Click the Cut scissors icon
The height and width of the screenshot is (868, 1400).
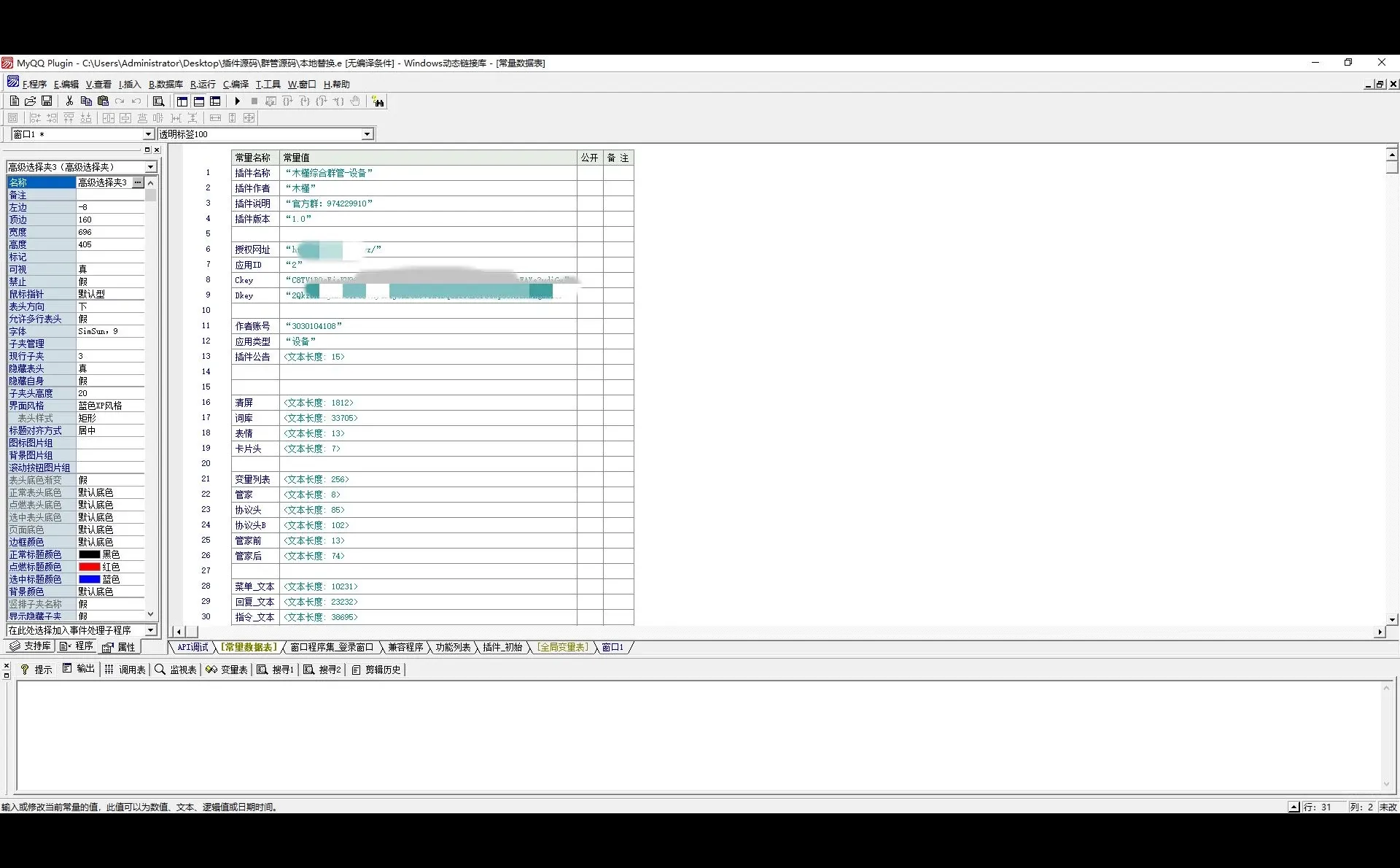pyautogui.click(x=69, y=101)
